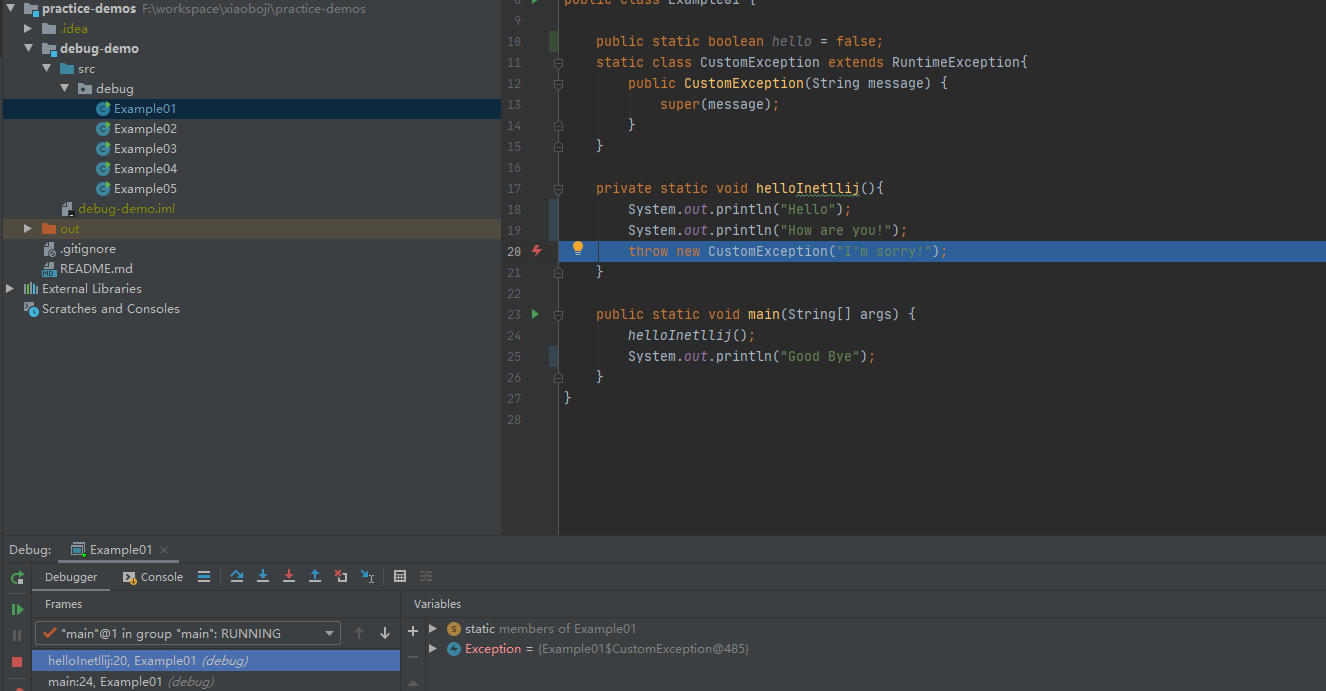Collapse the src folder
The height and width of the screenshot is (691, 1326).
click(x=64, y=67)
